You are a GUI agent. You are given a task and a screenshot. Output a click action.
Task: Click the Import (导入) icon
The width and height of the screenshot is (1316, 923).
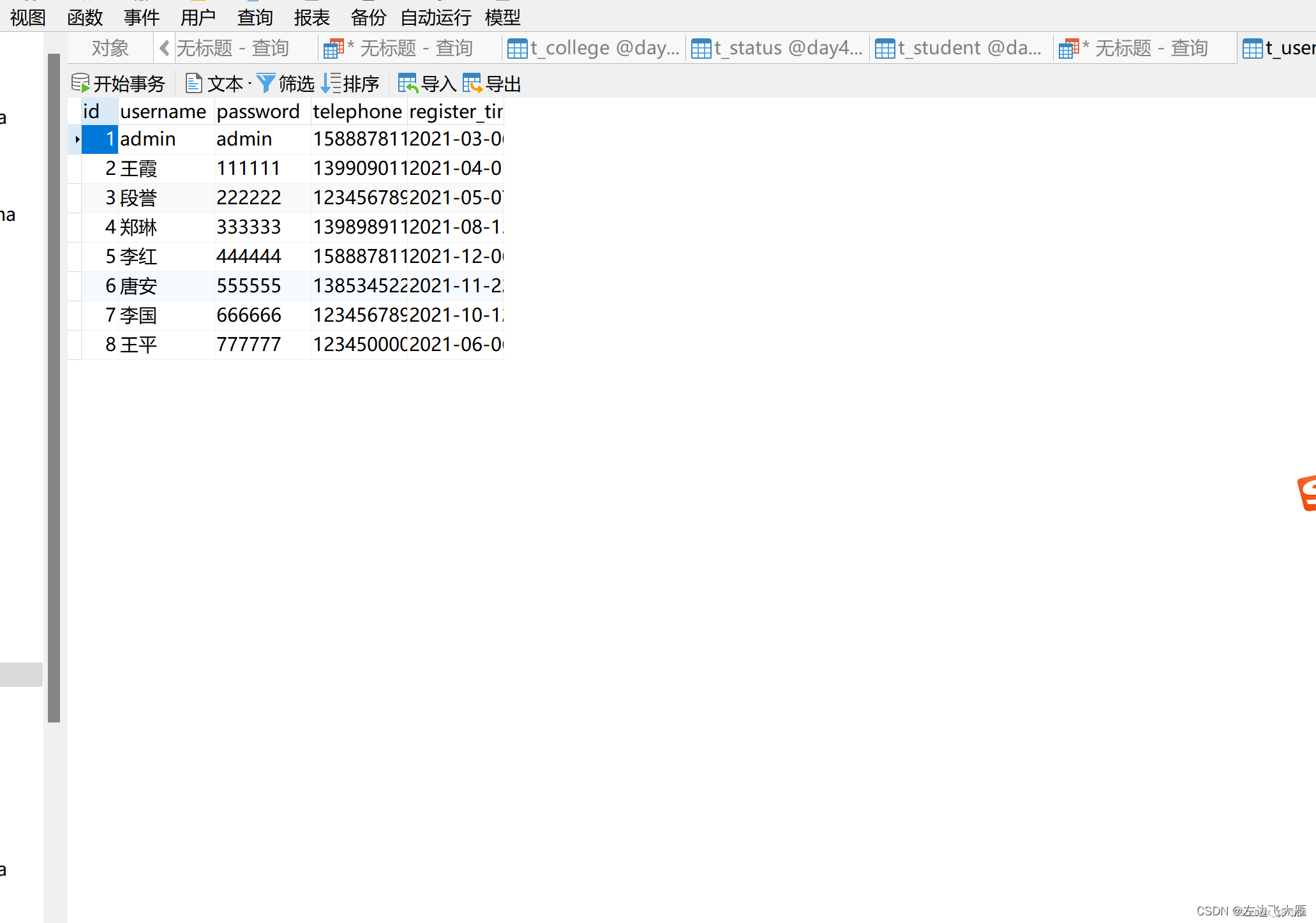point(408,83)
